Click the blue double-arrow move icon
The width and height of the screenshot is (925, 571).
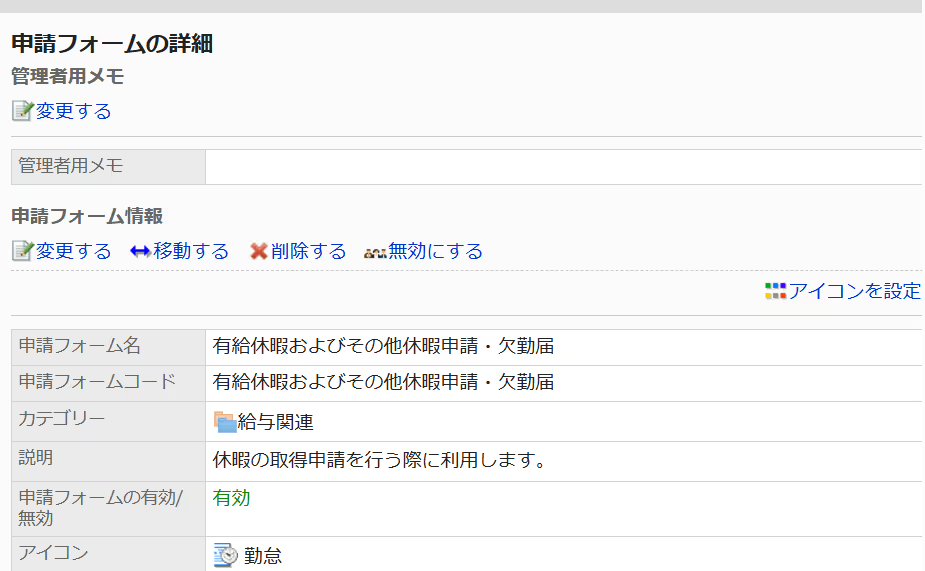tap(140, 252)
